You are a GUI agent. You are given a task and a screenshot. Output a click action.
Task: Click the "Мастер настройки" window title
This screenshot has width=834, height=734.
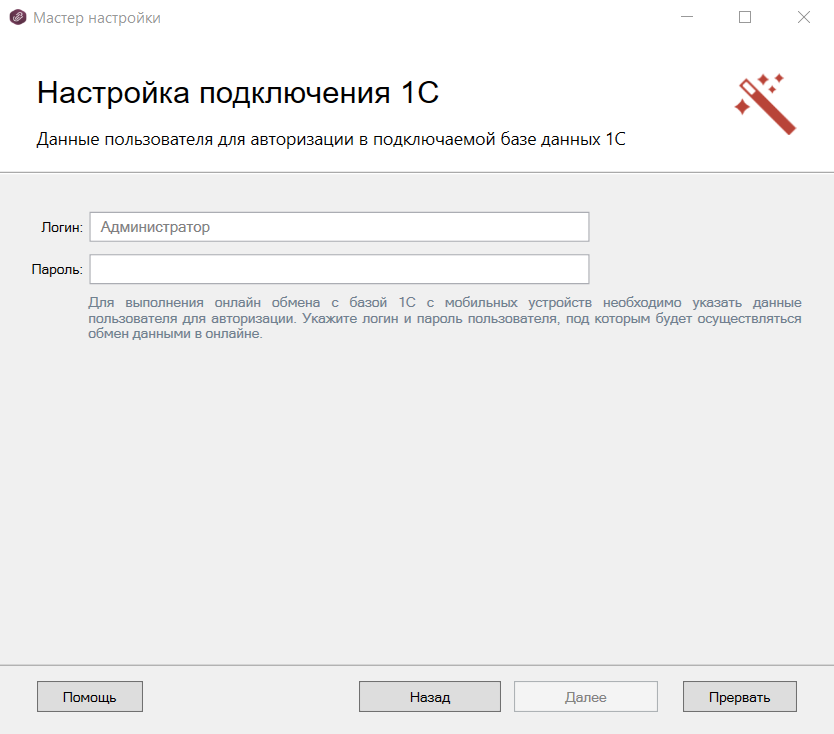click(x=97, y=18)
